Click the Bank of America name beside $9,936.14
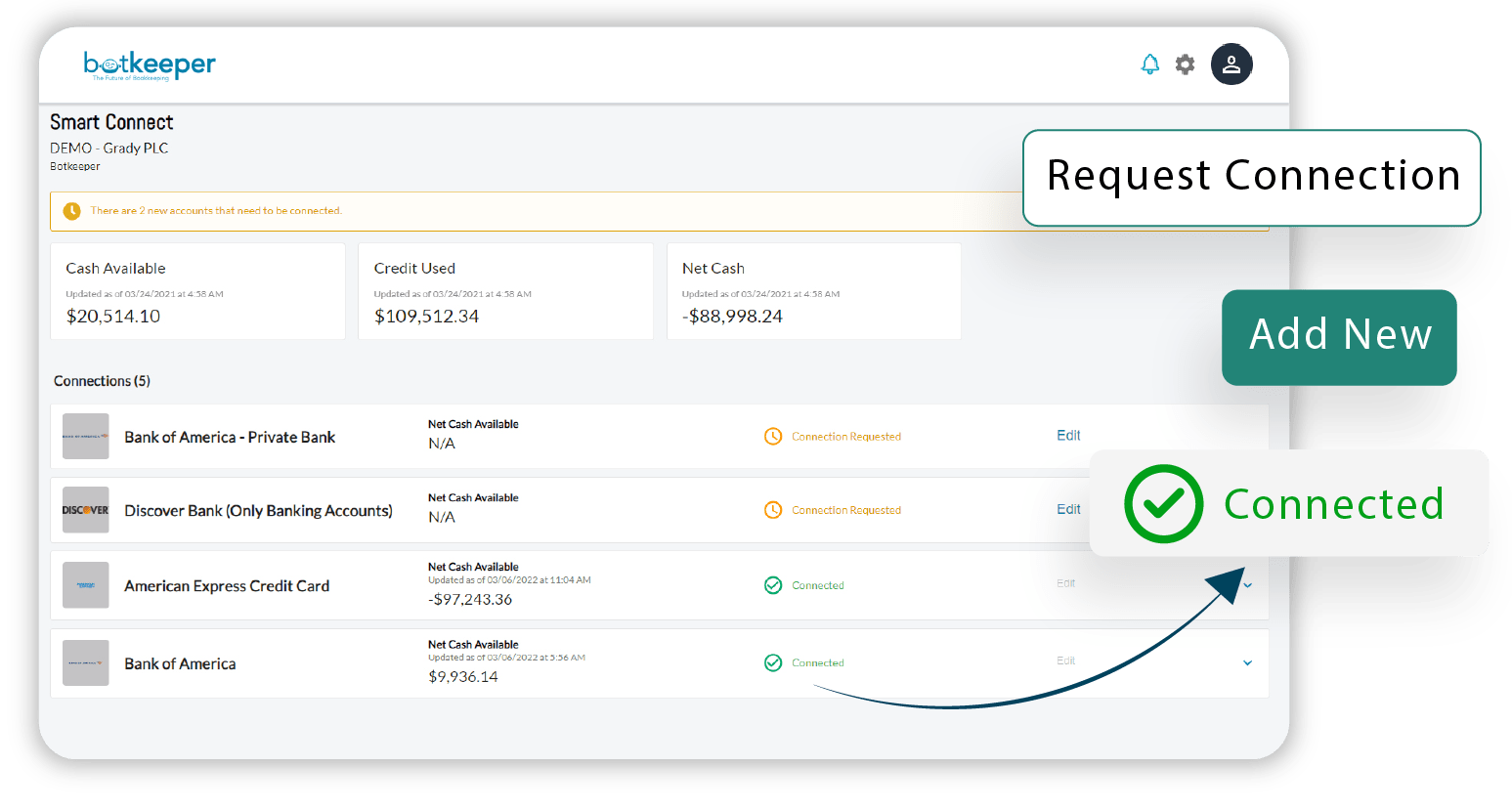 pyautogui.click(x=180, y=663)
